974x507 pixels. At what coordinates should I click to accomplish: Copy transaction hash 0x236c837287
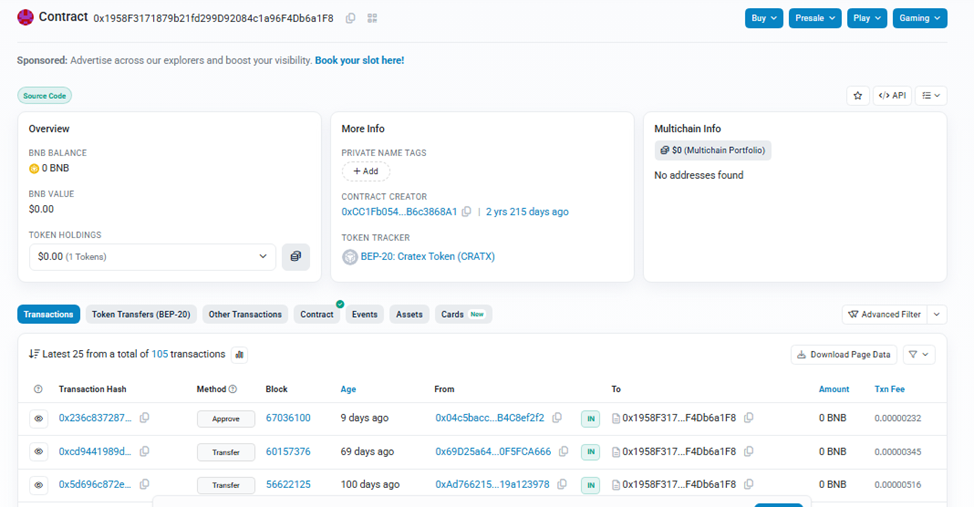point(145,418)
